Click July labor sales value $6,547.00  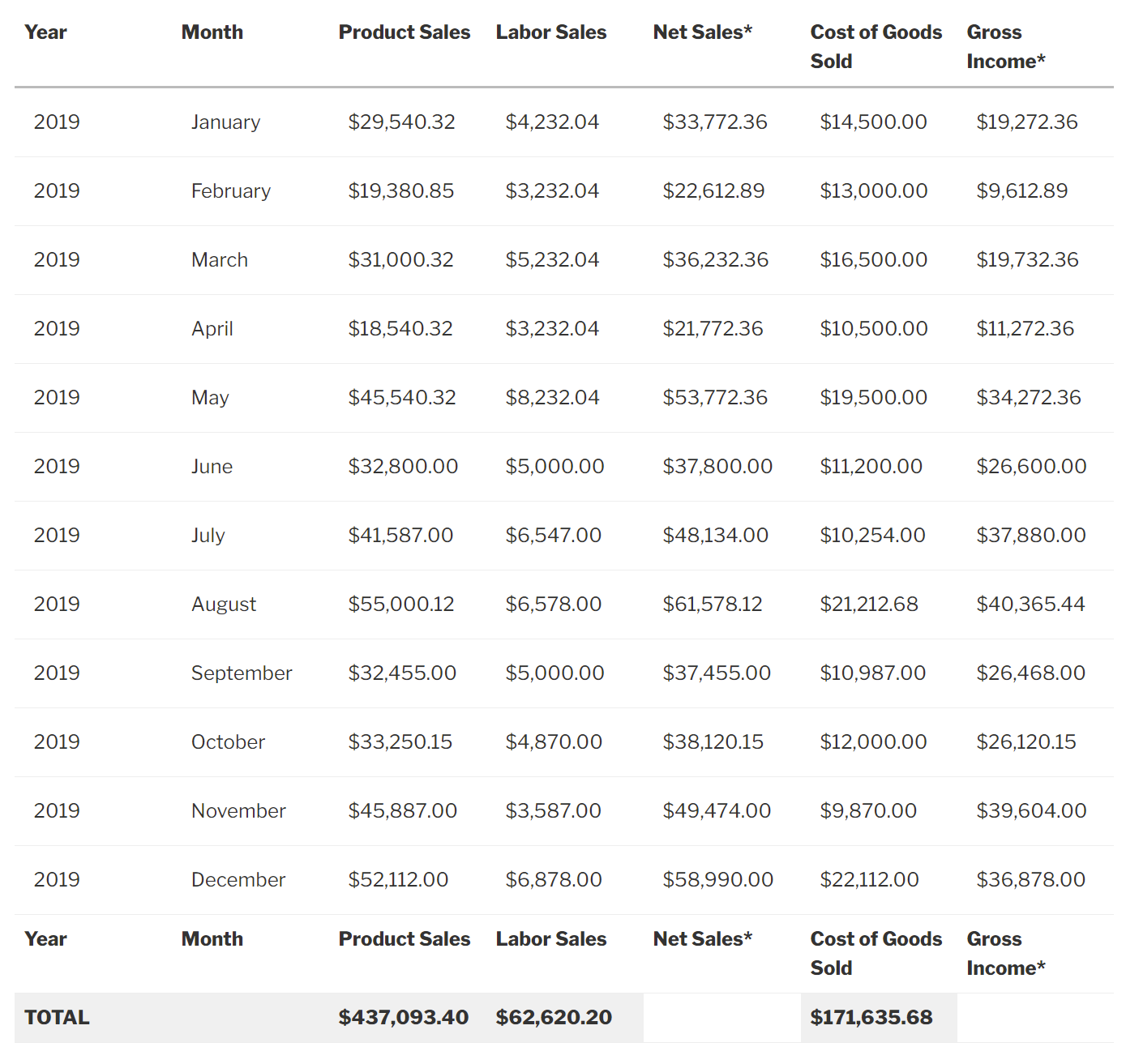point(553,536)
